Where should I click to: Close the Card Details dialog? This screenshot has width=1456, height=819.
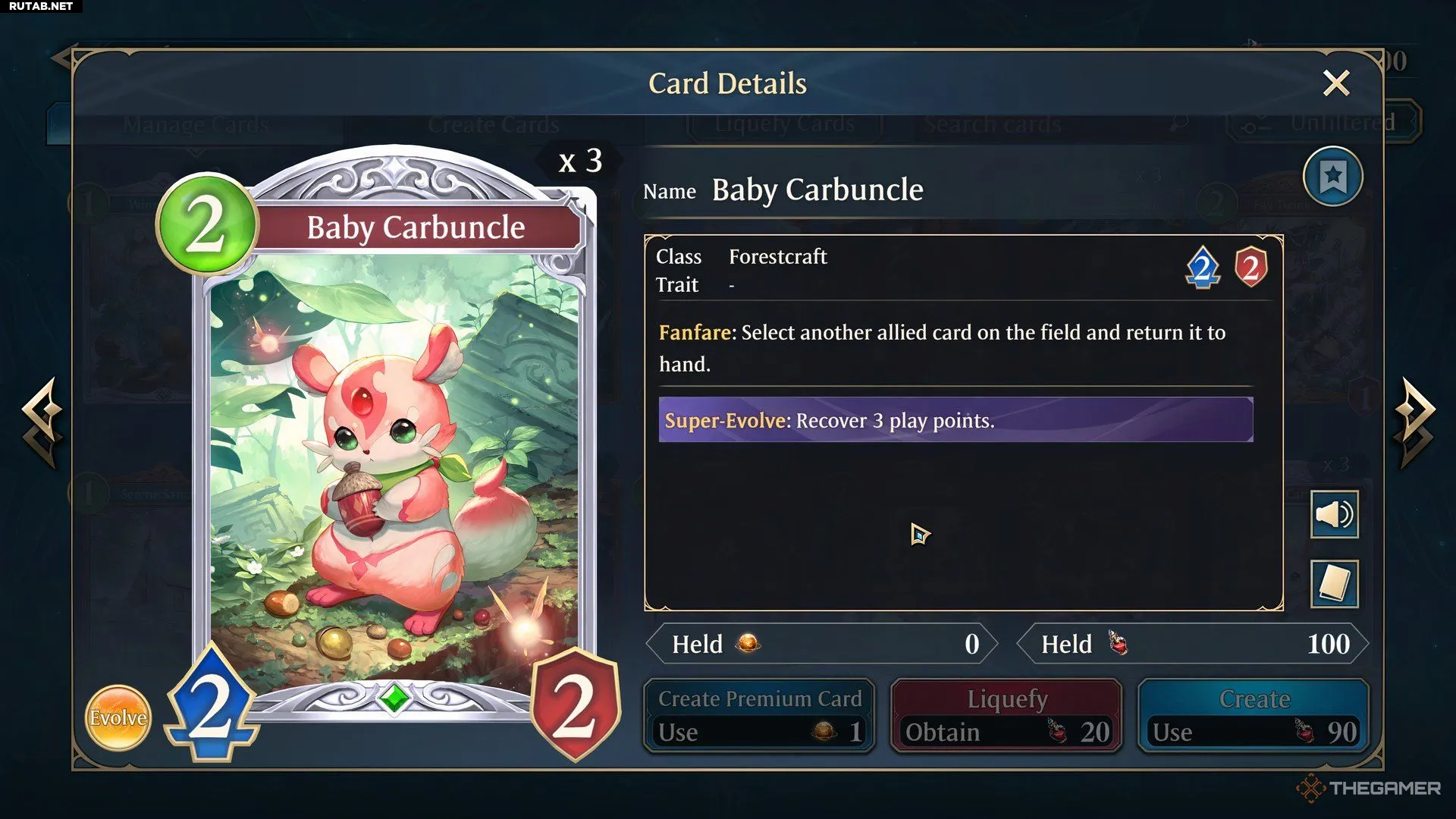point(1336,83)
